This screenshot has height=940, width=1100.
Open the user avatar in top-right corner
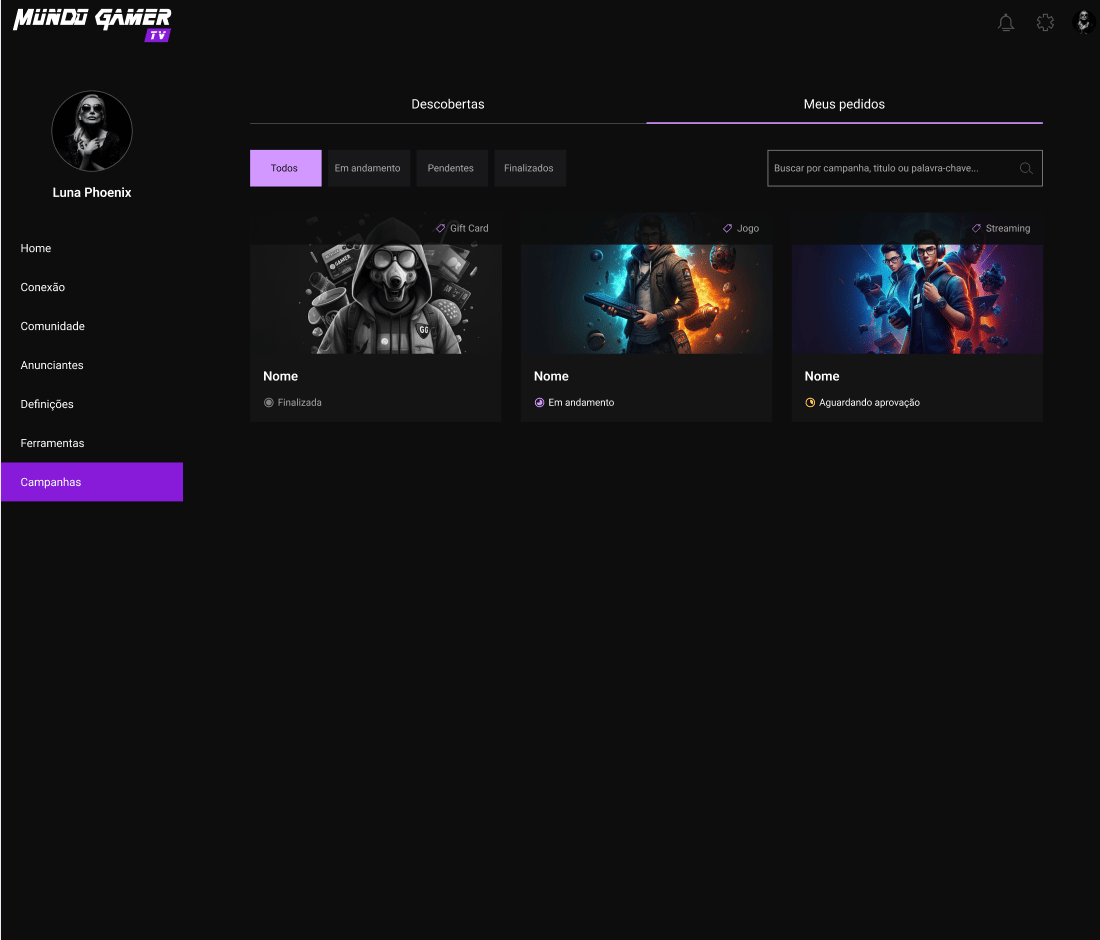1083,22
